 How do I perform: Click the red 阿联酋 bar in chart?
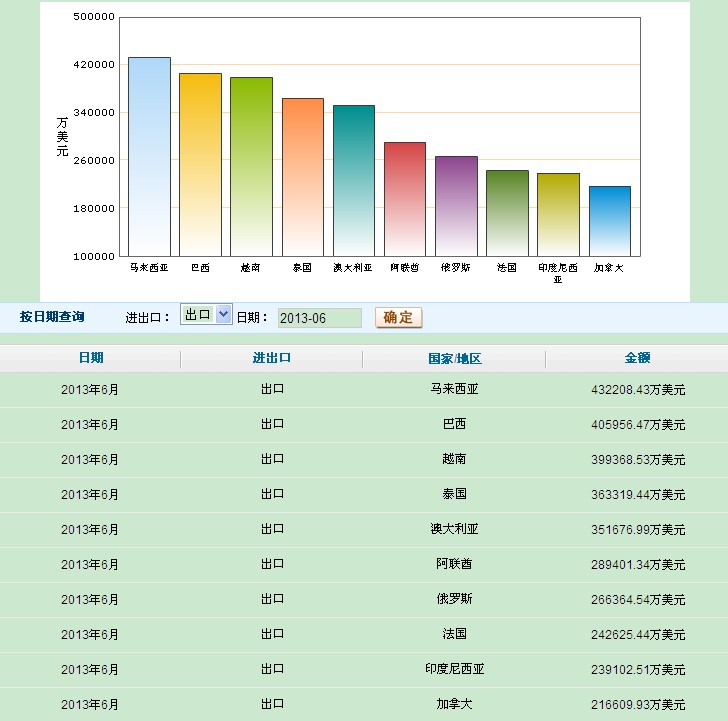tap(405, 198)
